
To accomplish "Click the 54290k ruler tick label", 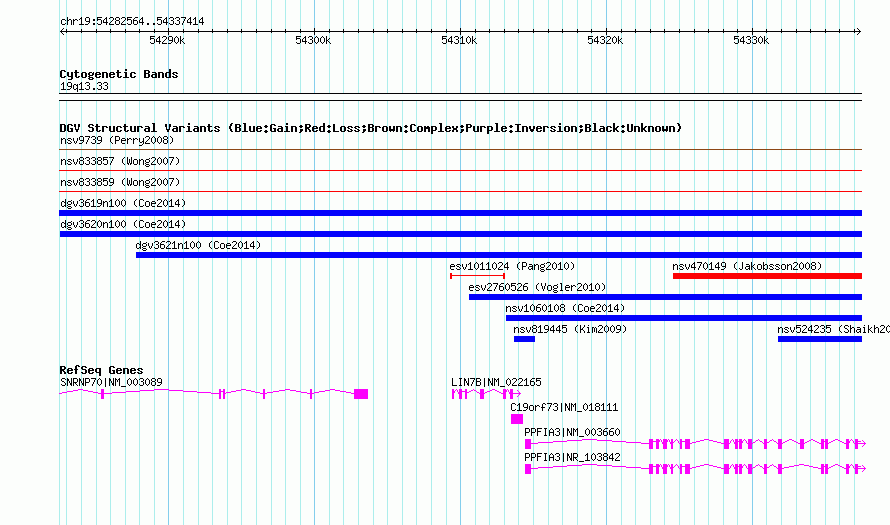I will point(167,40).
